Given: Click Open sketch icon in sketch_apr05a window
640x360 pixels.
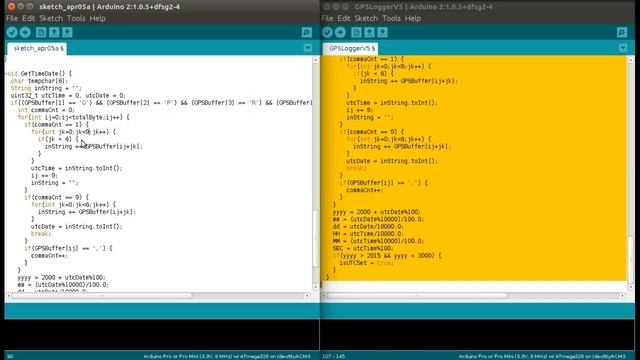Looking at the screenshot, I should pyautogui.click(x=54, y=32).
